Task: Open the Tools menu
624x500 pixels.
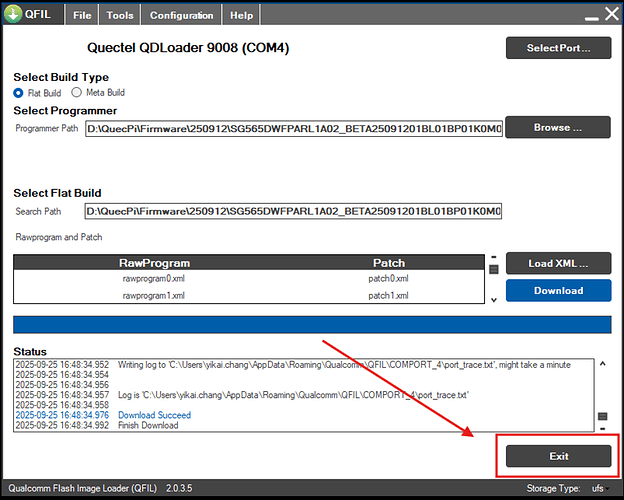Action: click(120, 15)
